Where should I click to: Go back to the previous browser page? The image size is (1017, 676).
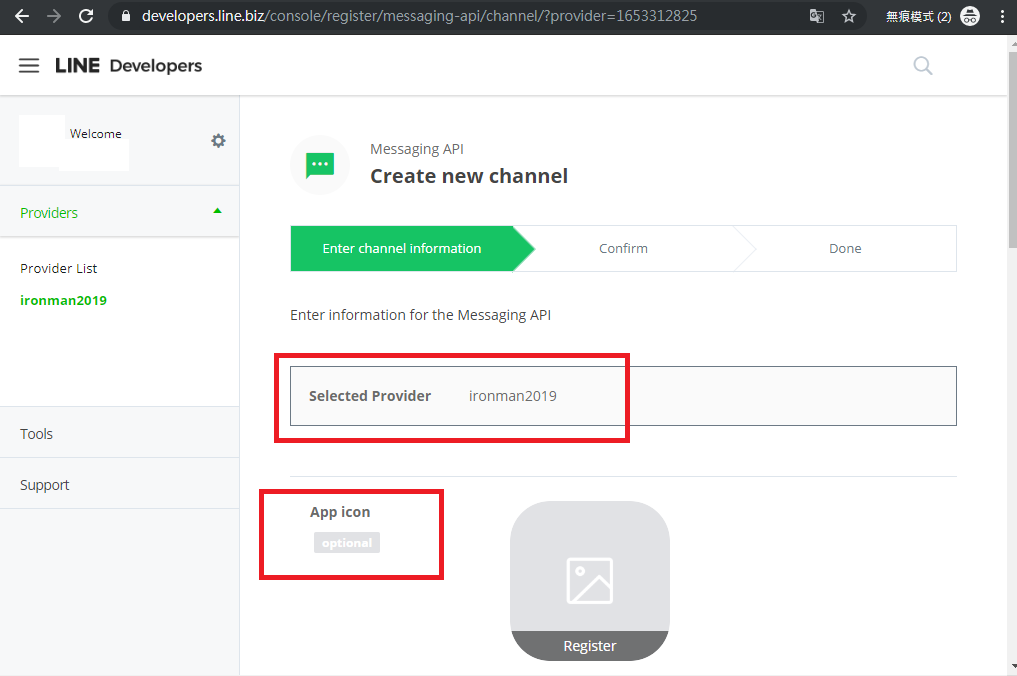[x=21, y=16]
